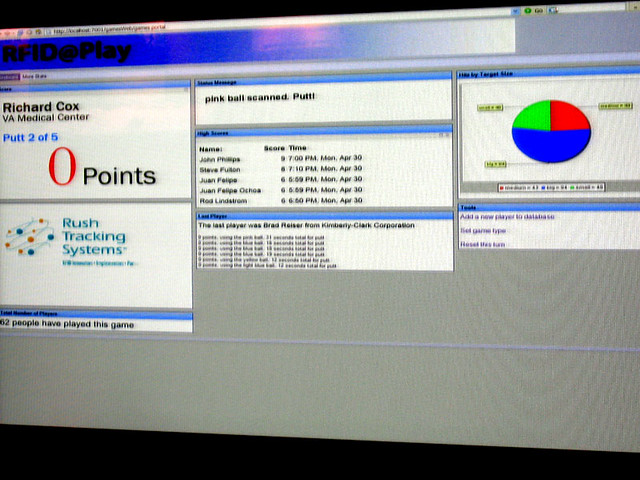
Task: Click the red slice of the pie chart
Action: tap(569, 116)
